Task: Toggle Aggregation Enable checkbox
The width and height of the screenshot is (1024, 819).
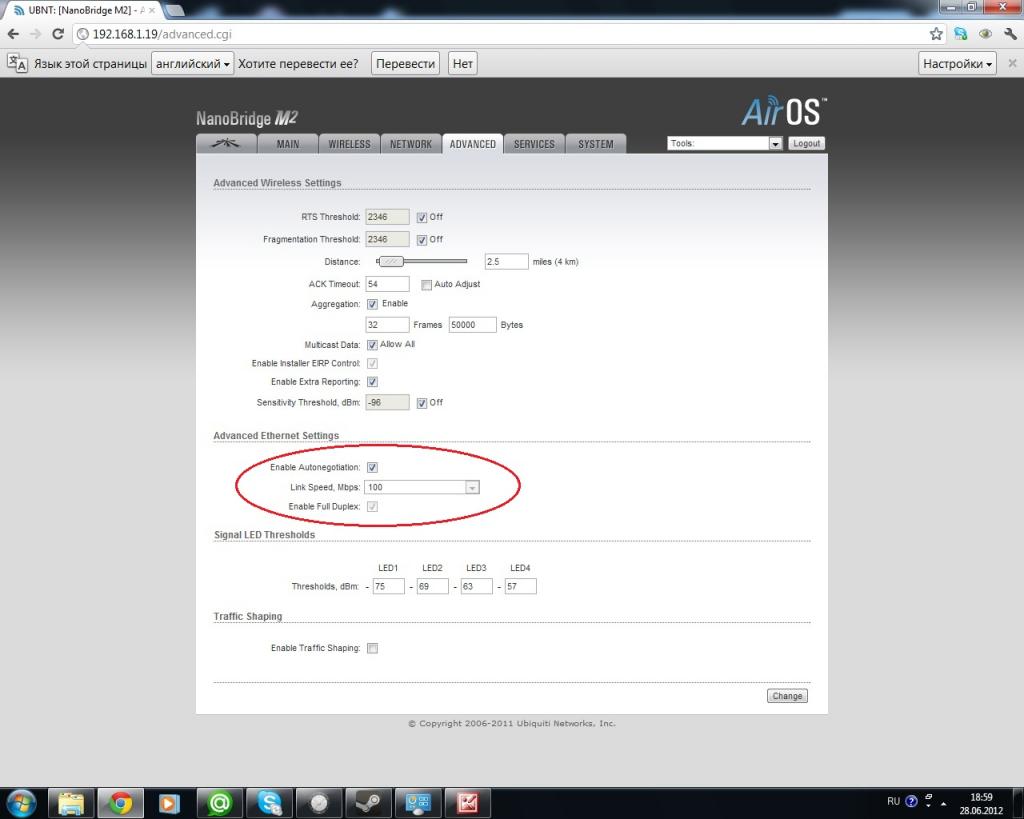Action: tap(372, 304)
